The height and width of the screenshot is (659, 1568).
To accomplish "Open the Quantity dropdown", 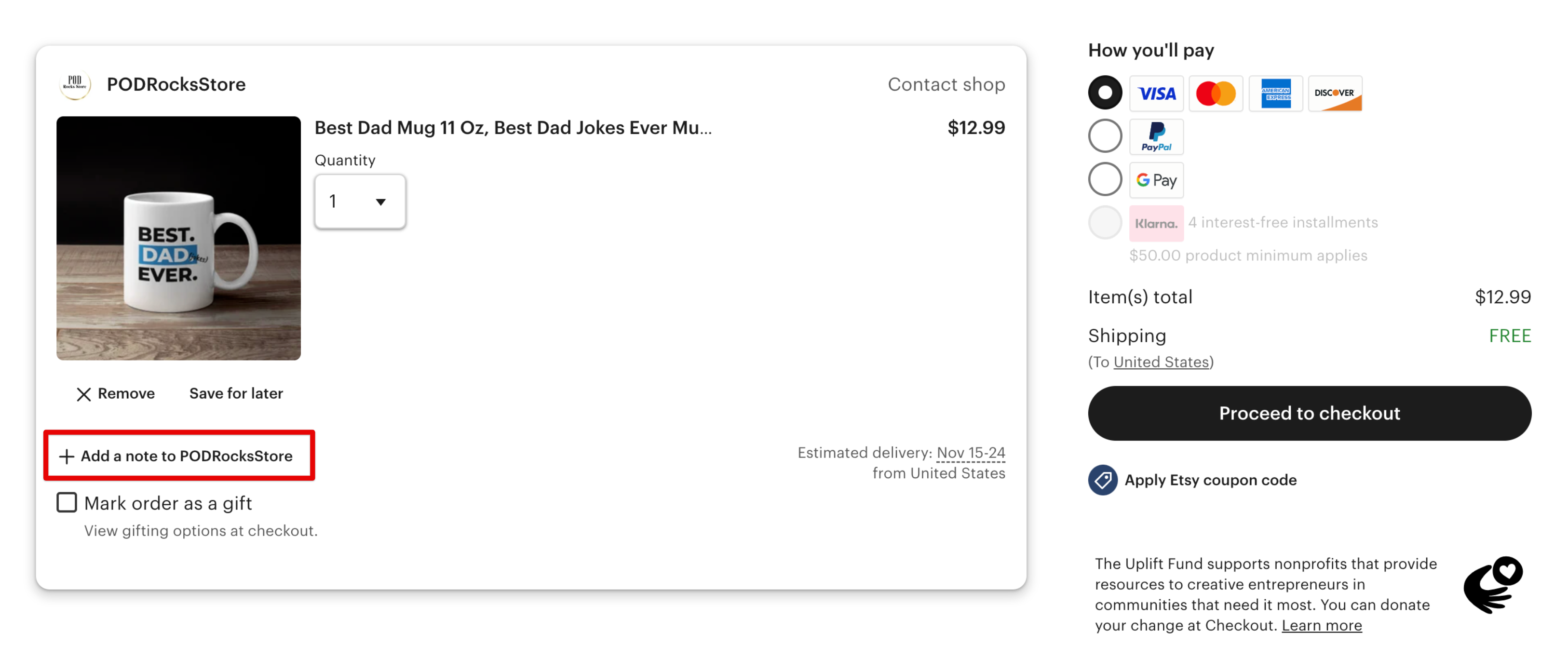I will tap(360, 202).
